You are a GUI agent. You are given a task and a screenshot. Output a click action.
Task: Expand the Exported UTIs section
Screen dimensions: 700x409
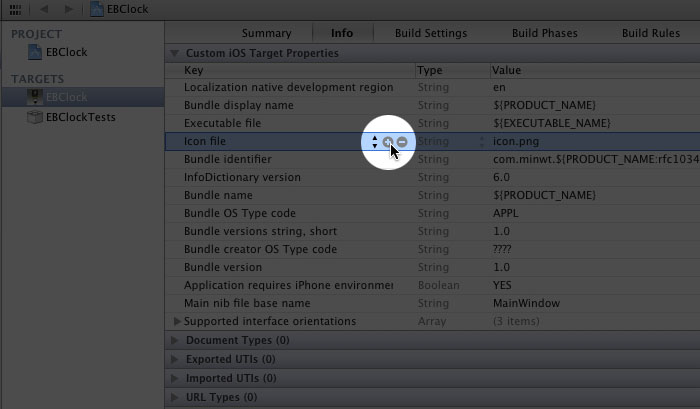tap(175, 359)
